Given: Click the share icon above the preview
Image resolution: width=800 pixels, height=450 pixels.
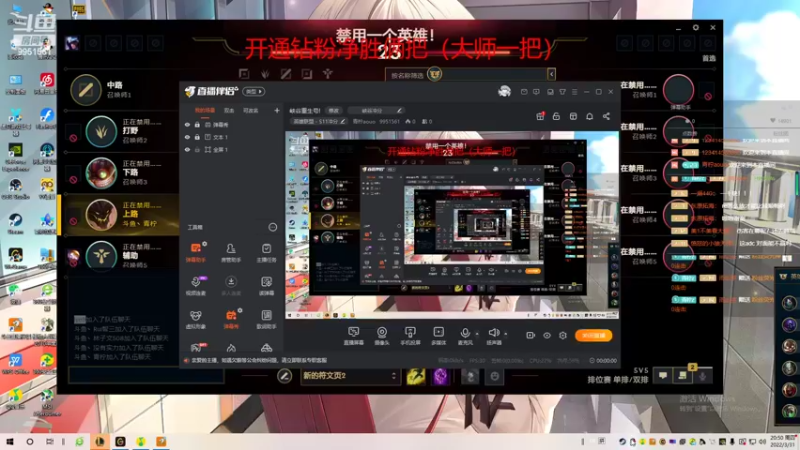Looking at the screenshot, I should pos(606,116).
